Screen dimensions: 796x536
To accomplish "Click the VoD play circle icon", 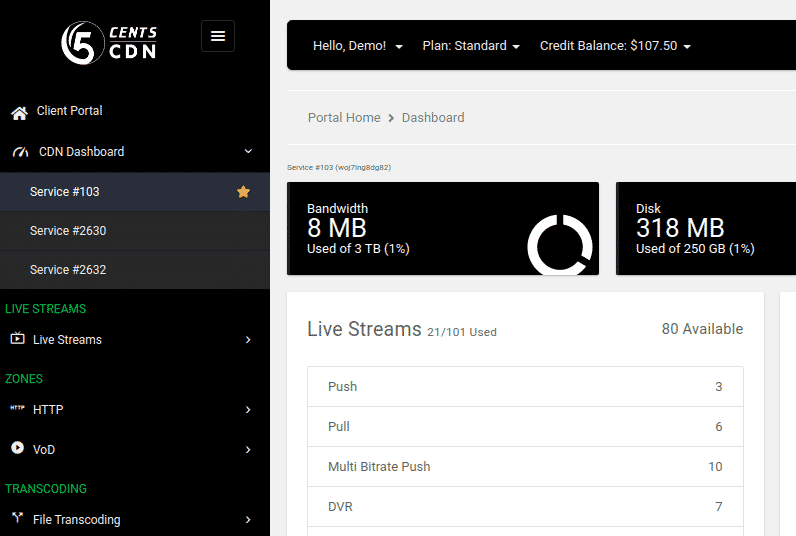I will point(17,448).
